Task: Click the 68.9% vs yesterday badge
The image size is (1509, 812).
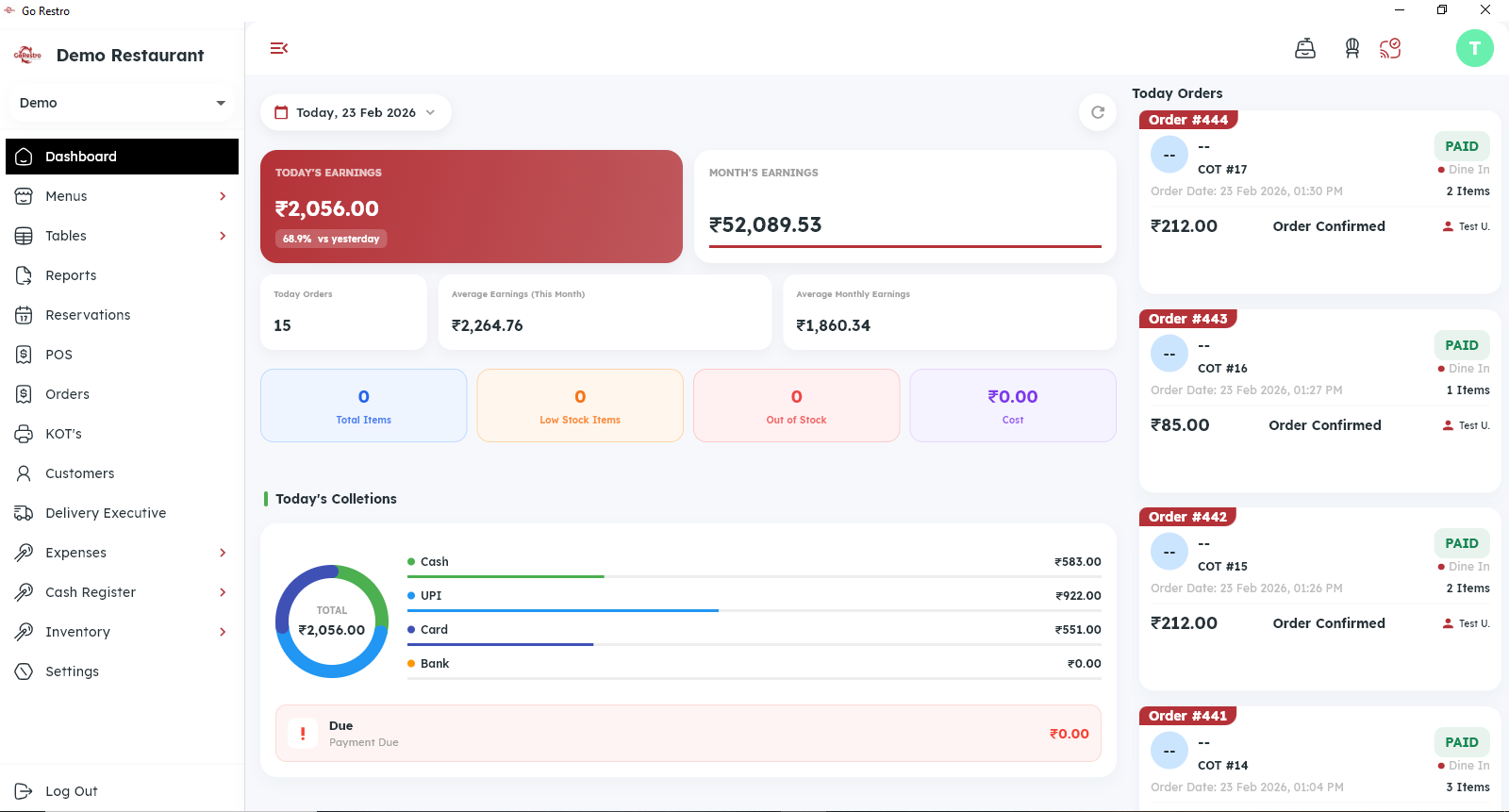Action: pyautogui.click(x=331, y=239)
